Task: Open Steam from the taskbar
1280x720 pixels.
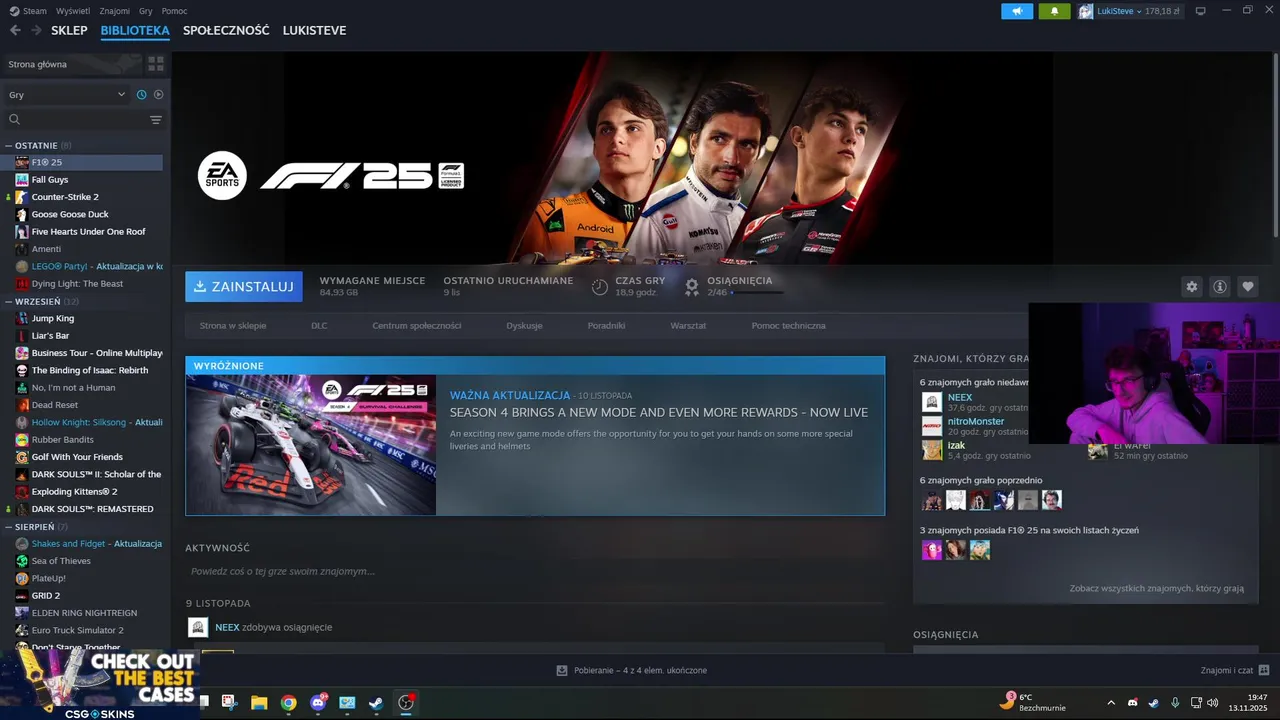Action: [x=376, y=703]
